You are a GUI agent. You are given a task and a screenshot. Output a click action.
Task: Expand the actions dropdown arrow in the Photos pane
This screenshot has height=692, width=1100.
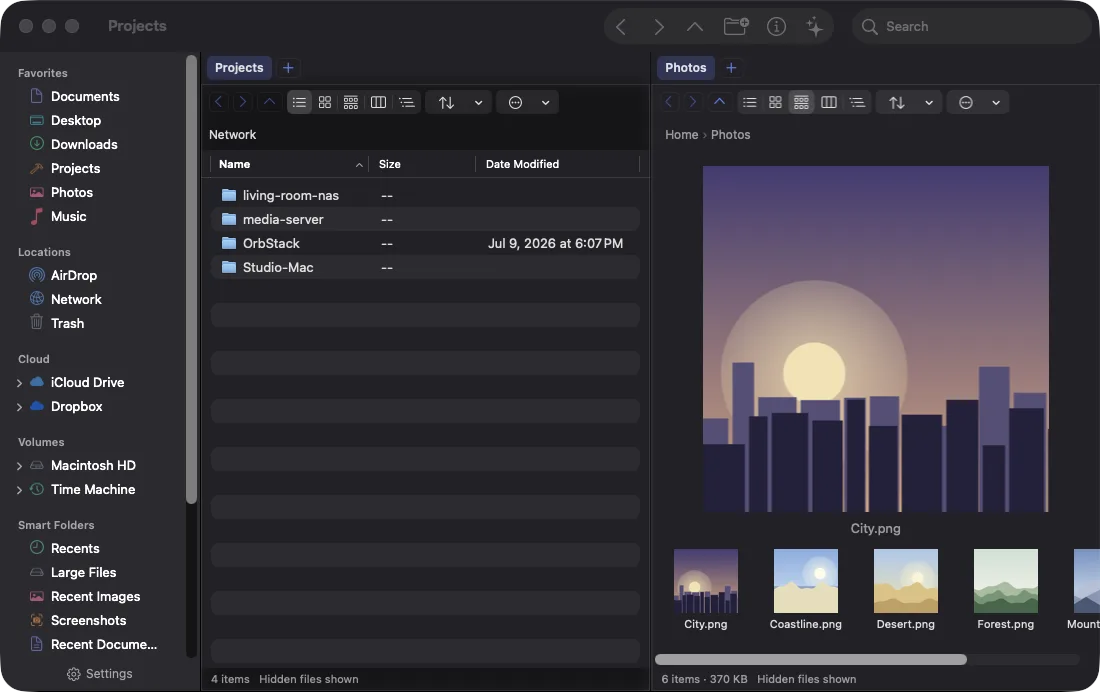coord(995,102)
